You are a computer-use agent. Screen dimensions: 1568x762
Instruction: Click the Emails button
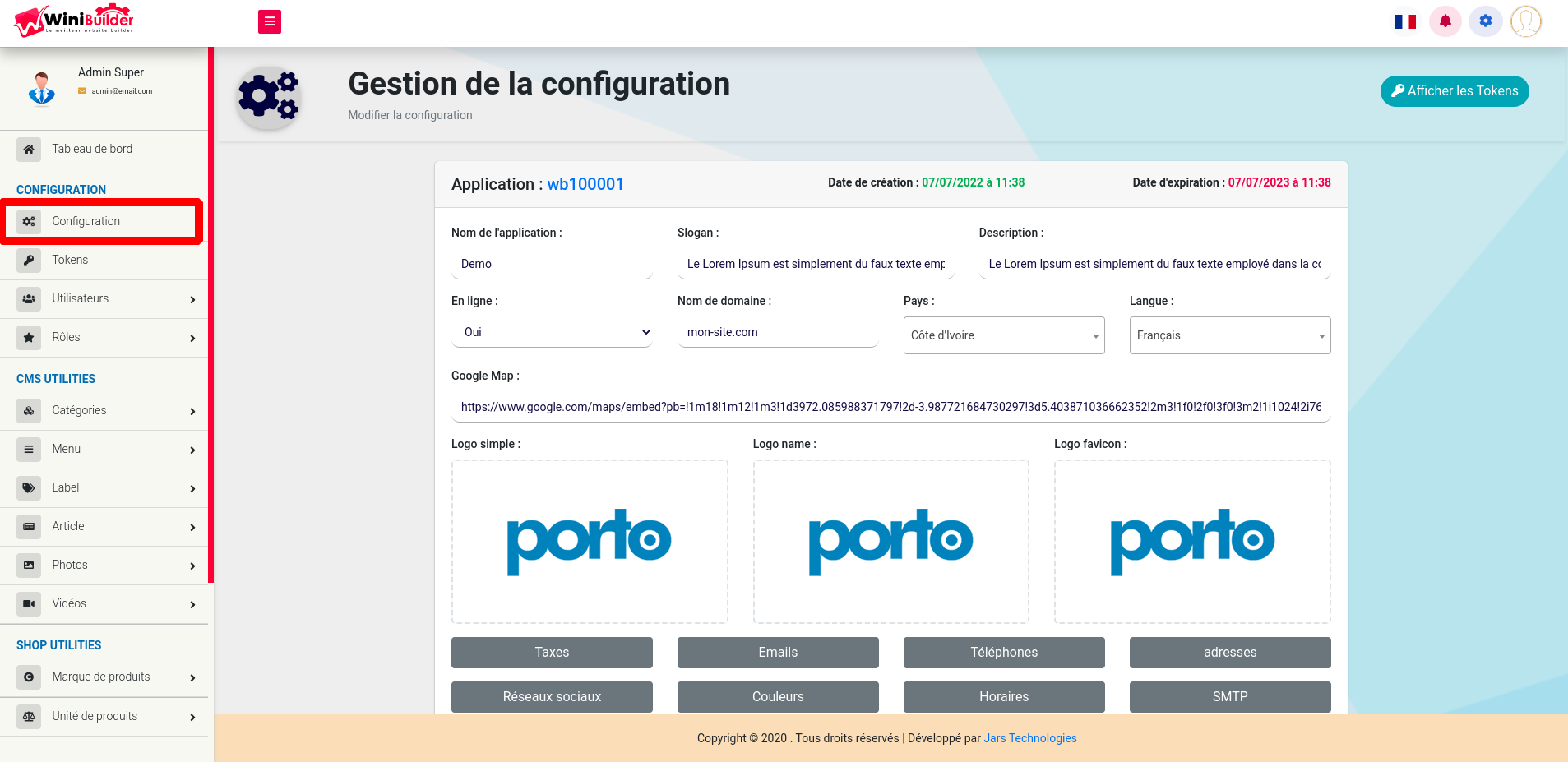(778, 653)
